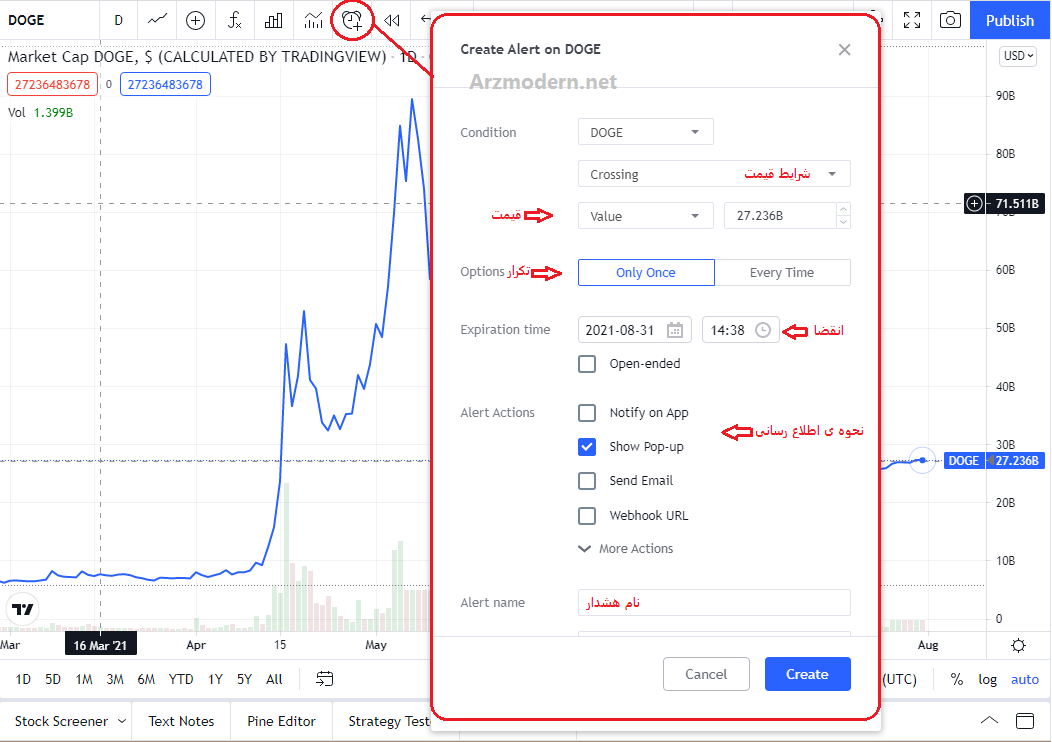Enable Notify on App checkbox
Image resolution: width=1052 pixels, height=742 pixels.
click(587, 413)
